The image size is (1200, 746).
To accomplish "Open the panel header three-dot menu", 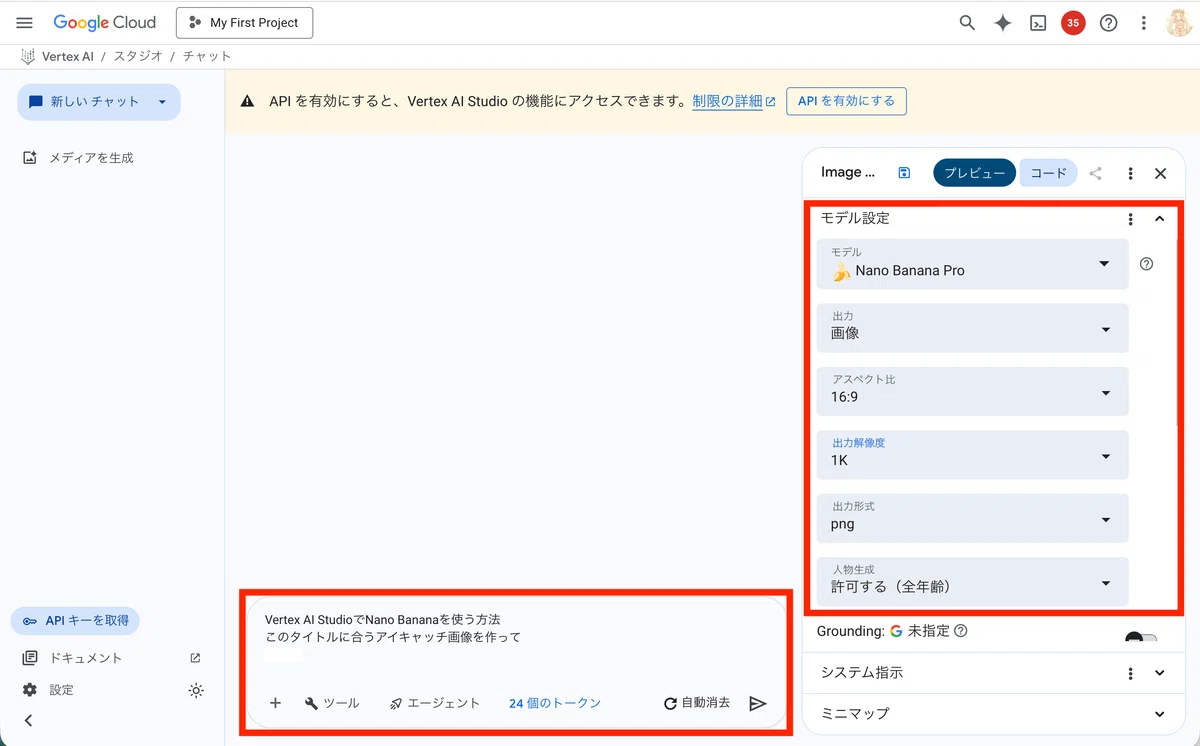I will click(x=1130, y=173).
